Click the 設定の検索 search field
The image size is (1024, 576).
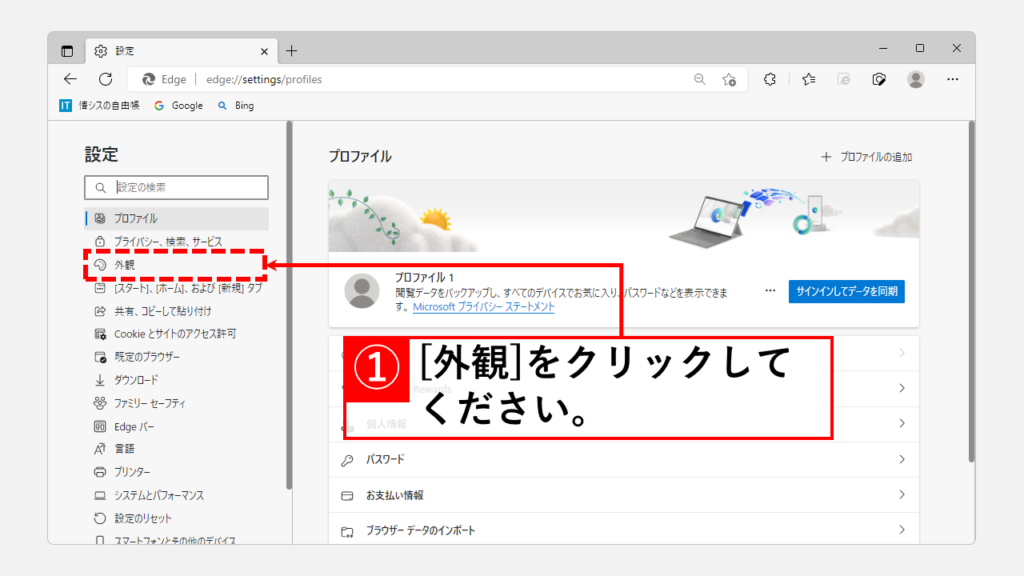coord(187,187)
